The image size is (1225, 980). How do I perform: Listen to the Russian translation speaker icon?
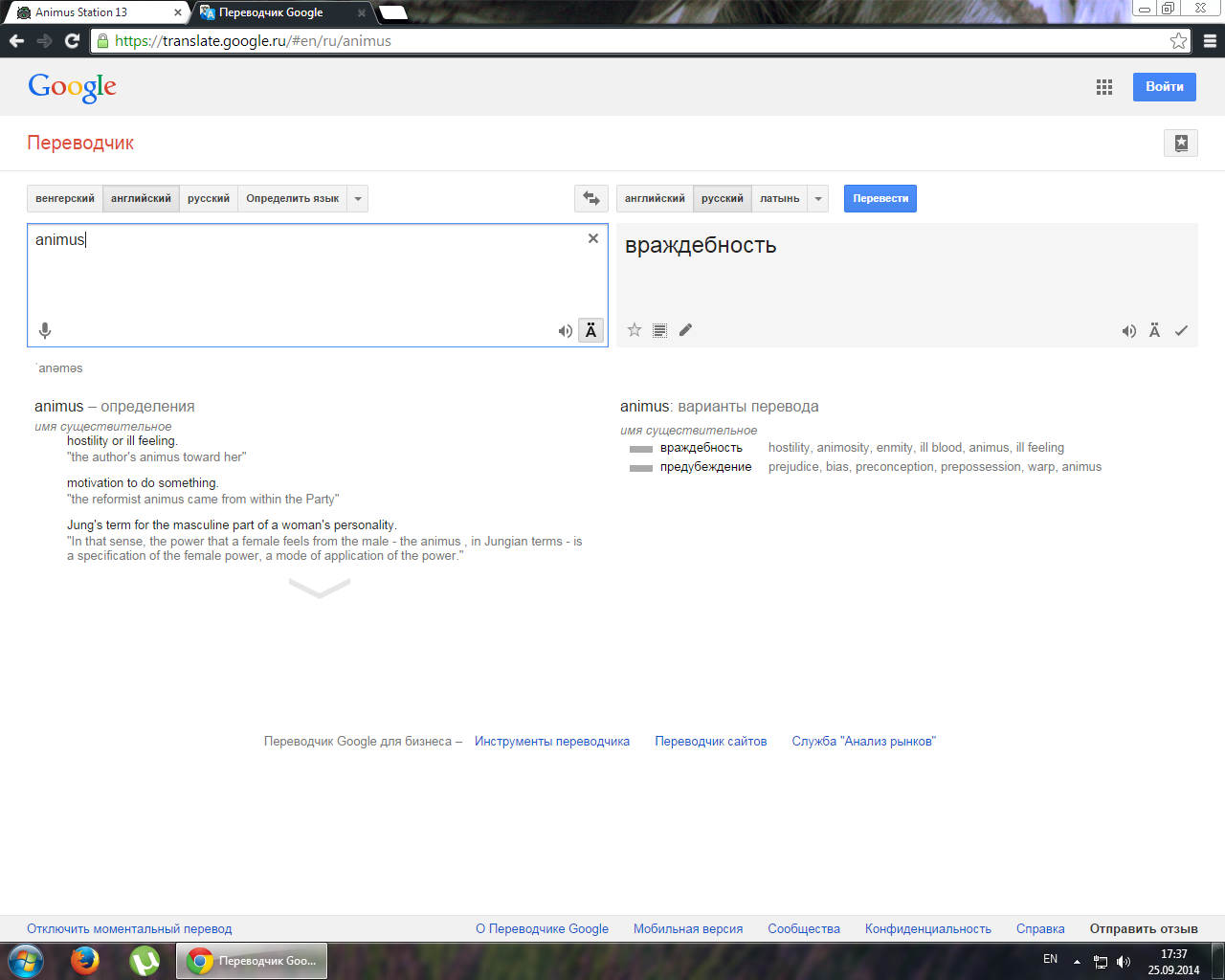click(1129, 331)
